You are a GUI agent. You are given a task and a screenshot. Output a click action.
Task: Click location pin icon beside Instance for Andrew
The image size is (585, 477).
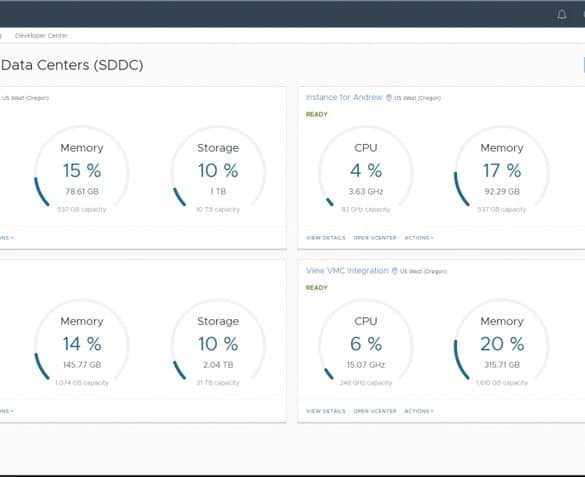click(389, 98)
